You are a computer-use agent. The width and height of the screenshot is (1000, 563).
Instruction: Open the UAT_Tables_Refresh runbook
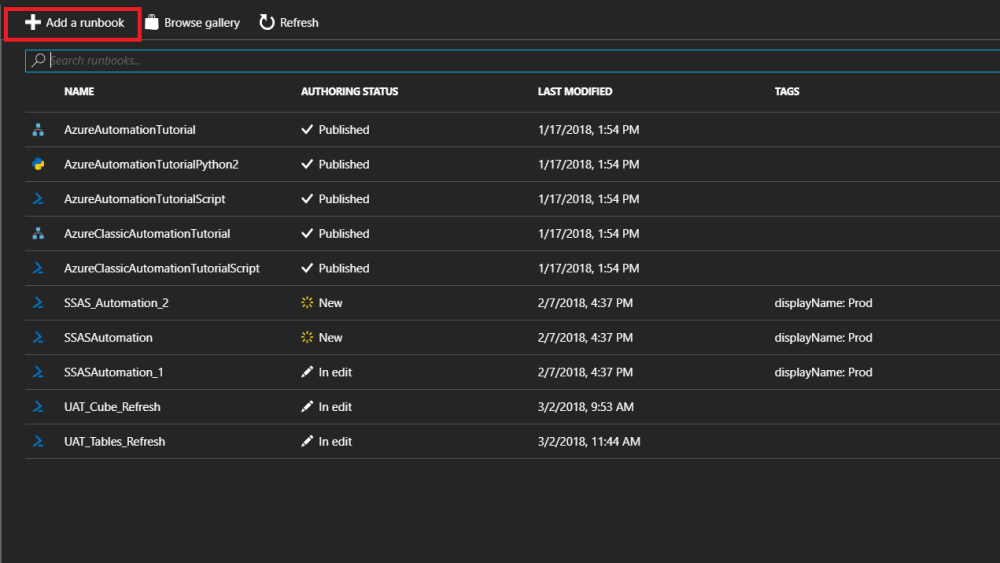(x=114, y=441)
